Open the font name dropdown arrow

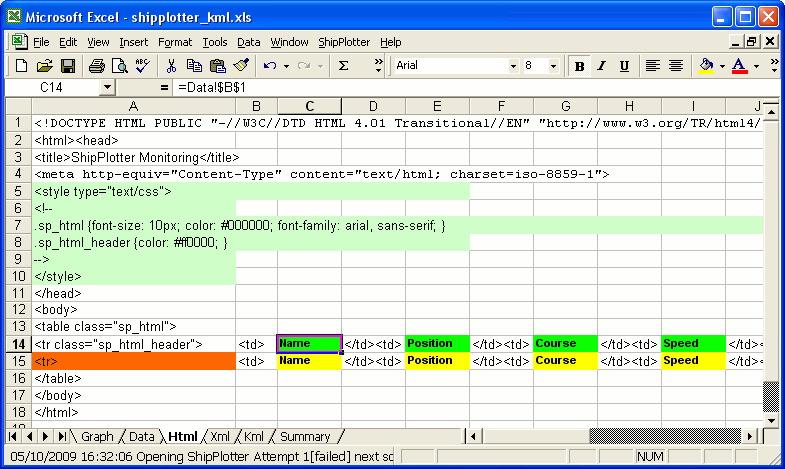(x=513, y=66)
